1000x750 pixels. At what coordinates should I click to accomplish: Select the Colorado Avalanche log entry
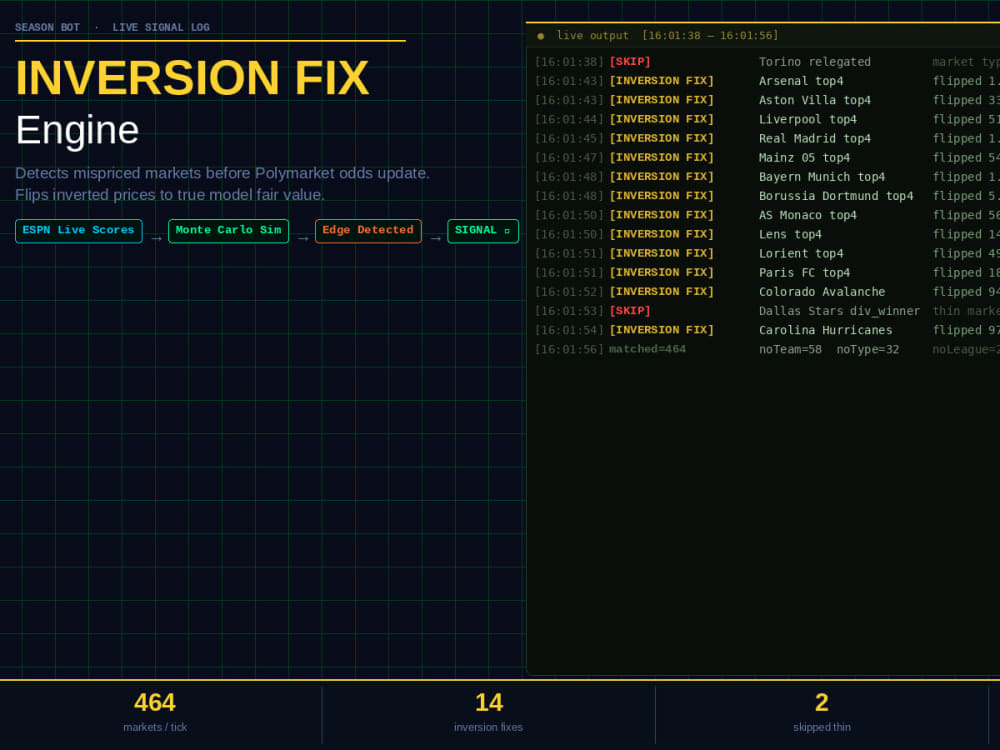pyautogui.click(x=767, y=291)
